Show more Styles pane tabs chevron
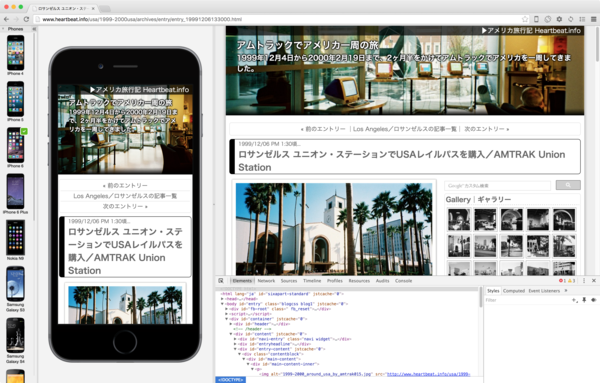The width and height of the screenshot is (600, 383). [x=566, y=291]
